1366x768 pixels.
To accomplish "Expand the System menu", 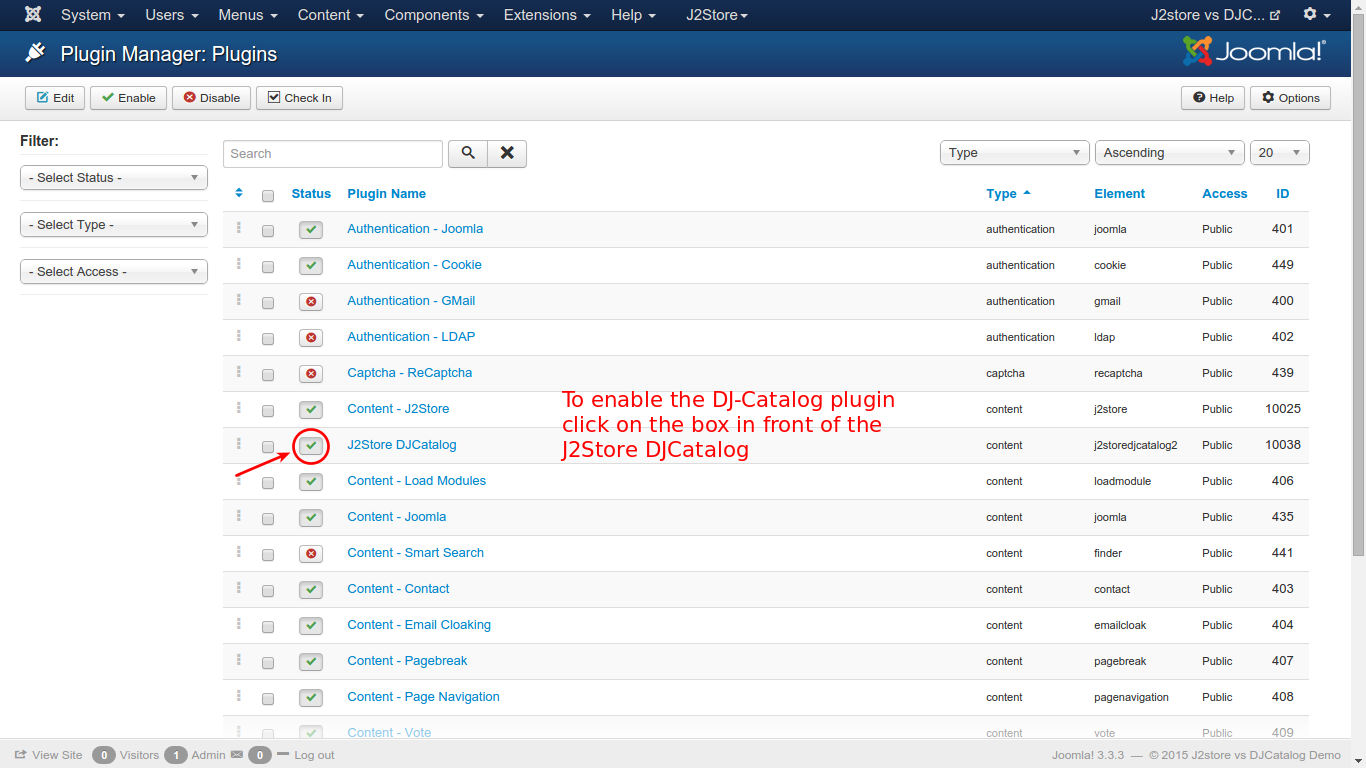I will pos(93,15).
